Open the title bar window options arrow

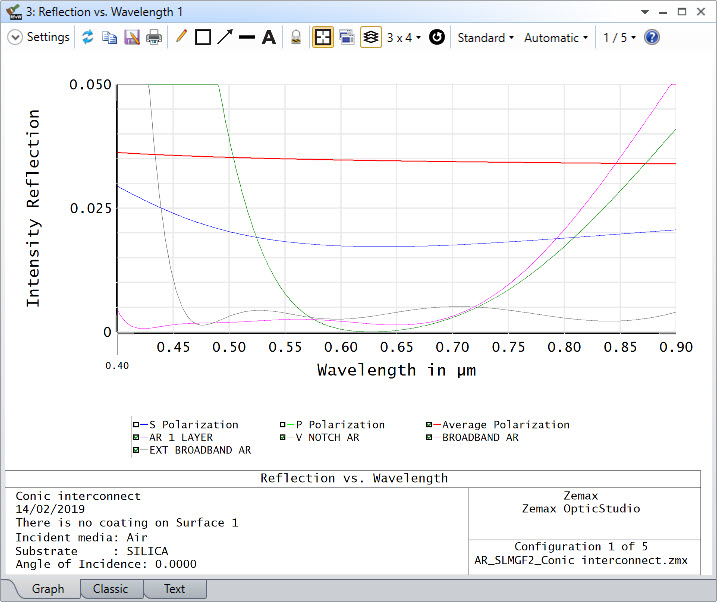[x=645, y=12]
